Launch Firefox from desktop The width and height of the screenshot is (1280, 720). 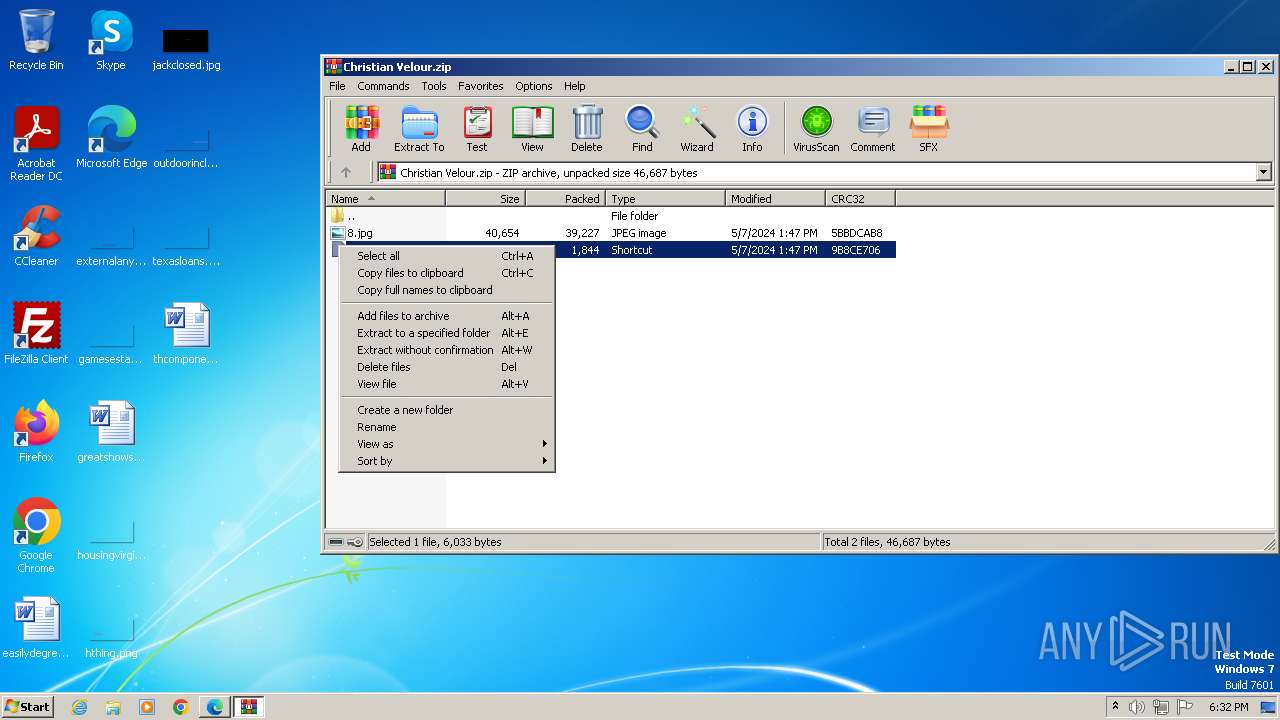[36, 432]
